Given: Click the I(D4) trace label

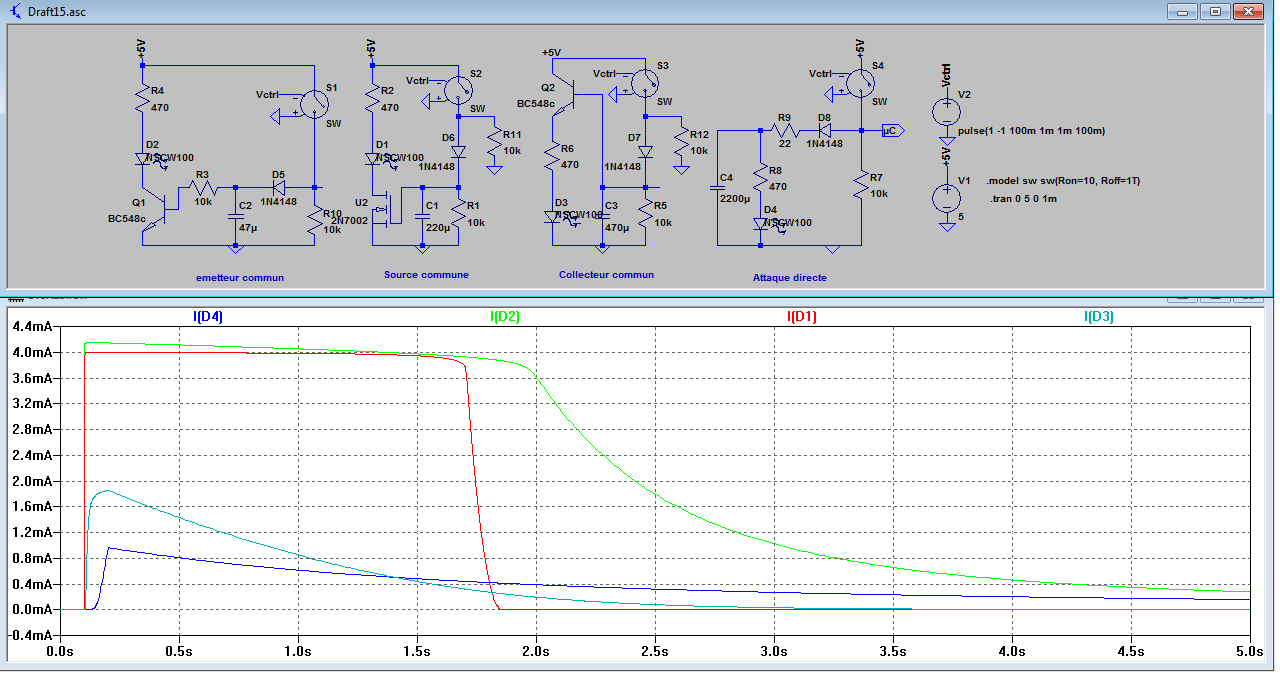Looking at the screenshot, I should point(207,317).
